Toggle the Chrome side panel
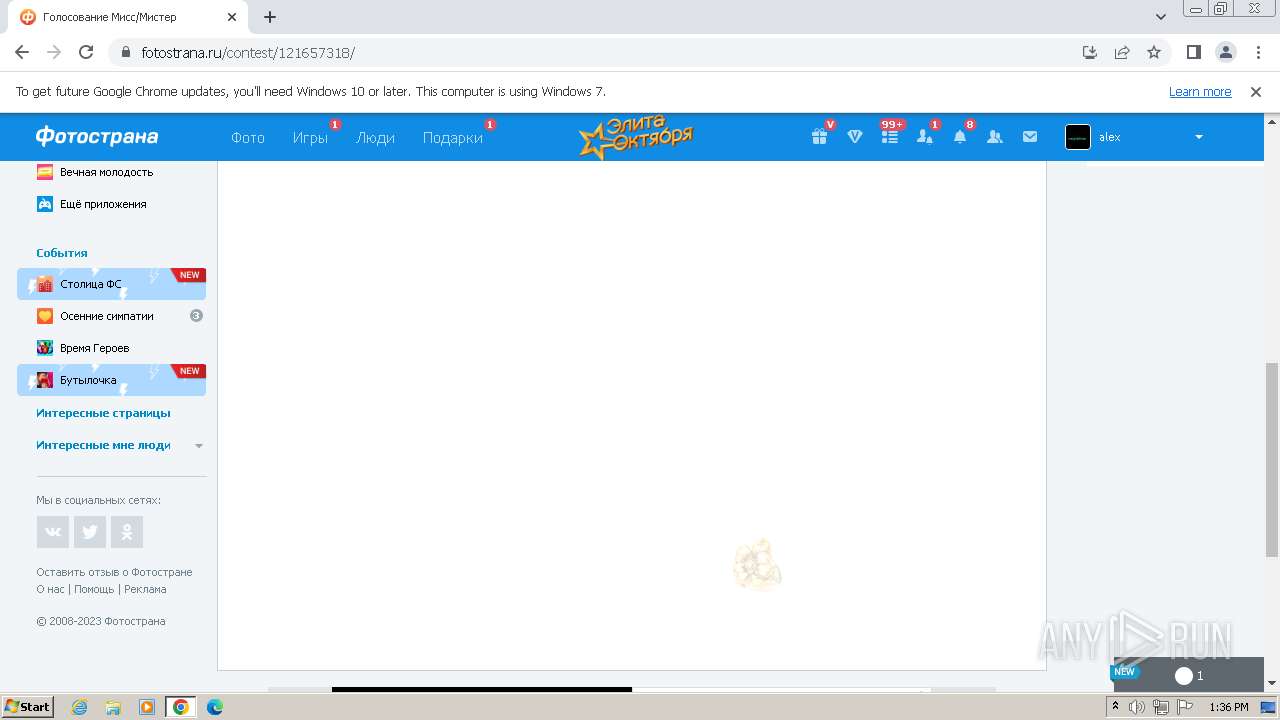The image size is (1280, 720). click(1193, 52)
